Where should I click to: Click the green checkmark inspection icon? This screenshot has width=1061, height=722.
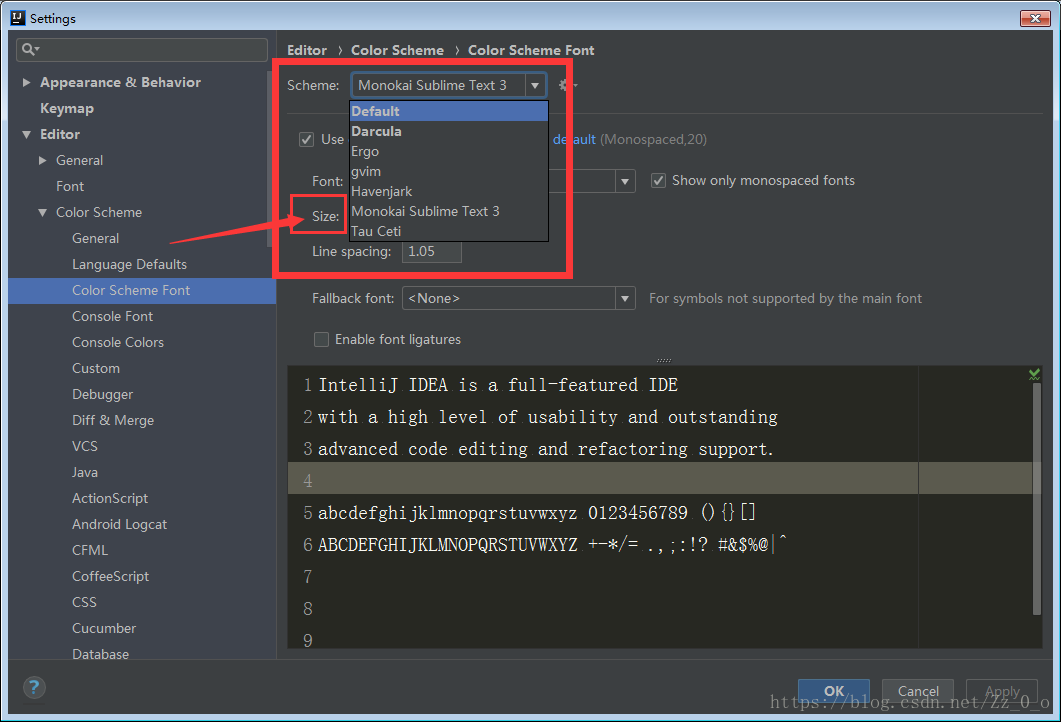1034,374
